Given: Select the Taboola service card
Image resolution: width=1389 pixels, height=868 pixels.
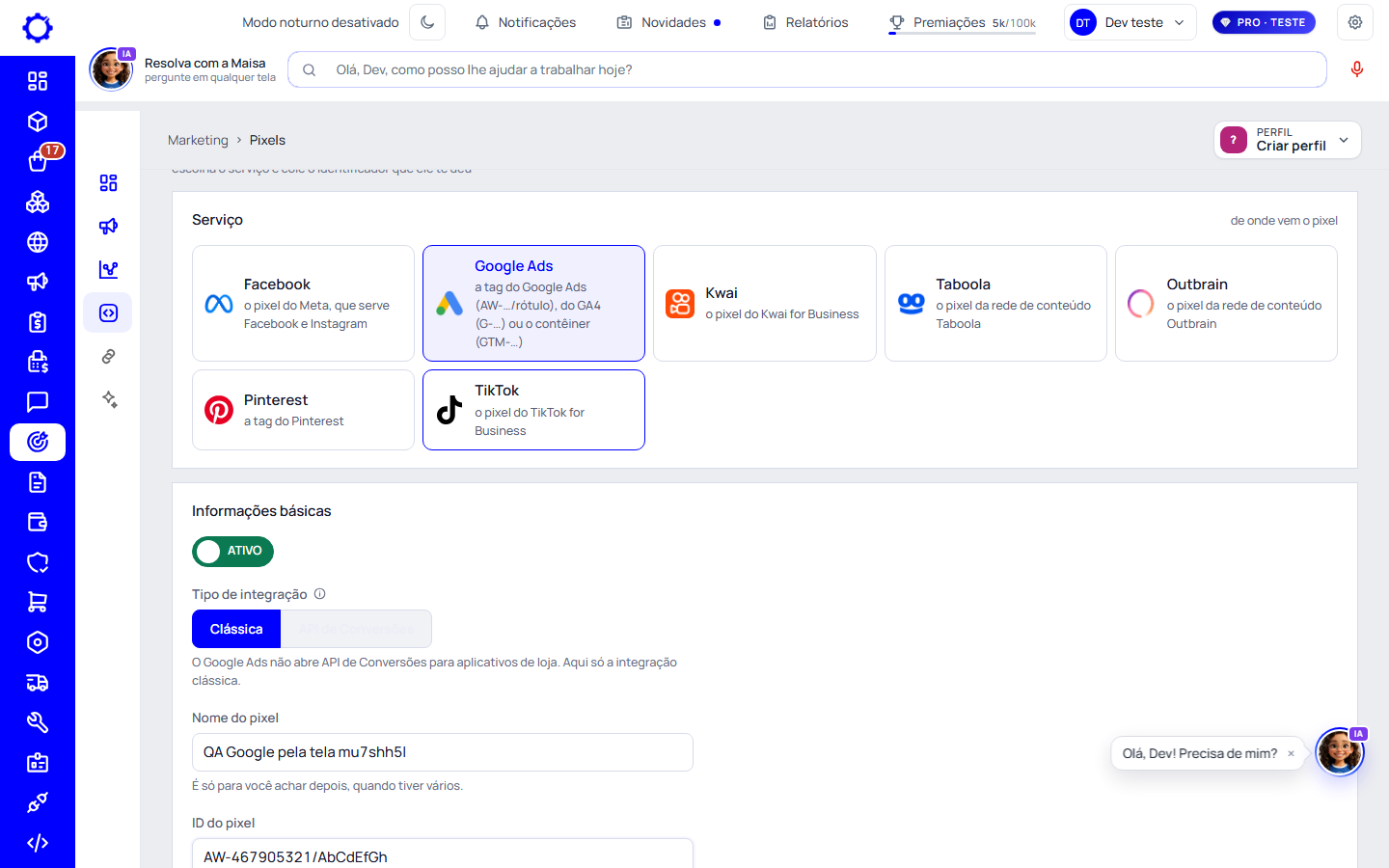Looking at the screenshot, I should pos(995,303).
